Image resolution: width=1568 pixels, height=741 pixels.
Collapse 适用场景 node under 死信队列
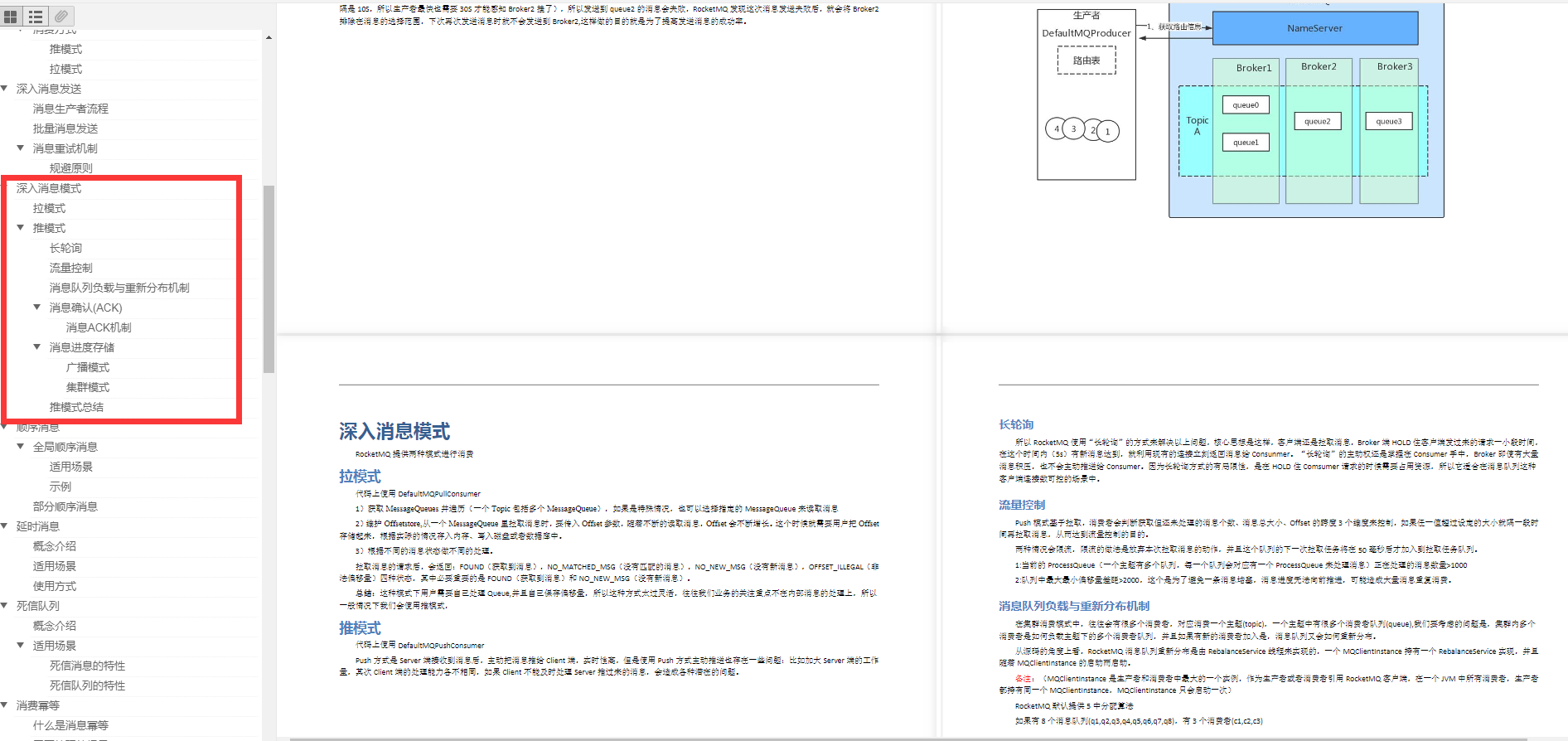pyautogui.click(x=21, y=646)
